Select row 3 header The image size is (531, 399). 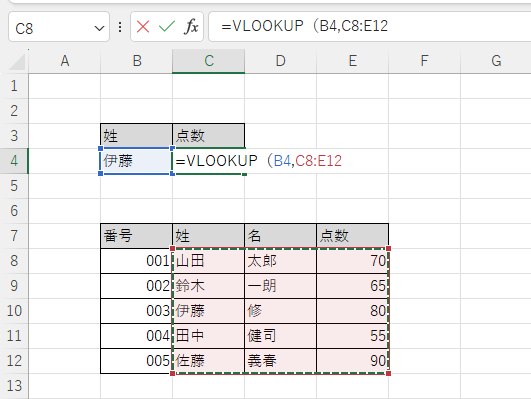14,136
